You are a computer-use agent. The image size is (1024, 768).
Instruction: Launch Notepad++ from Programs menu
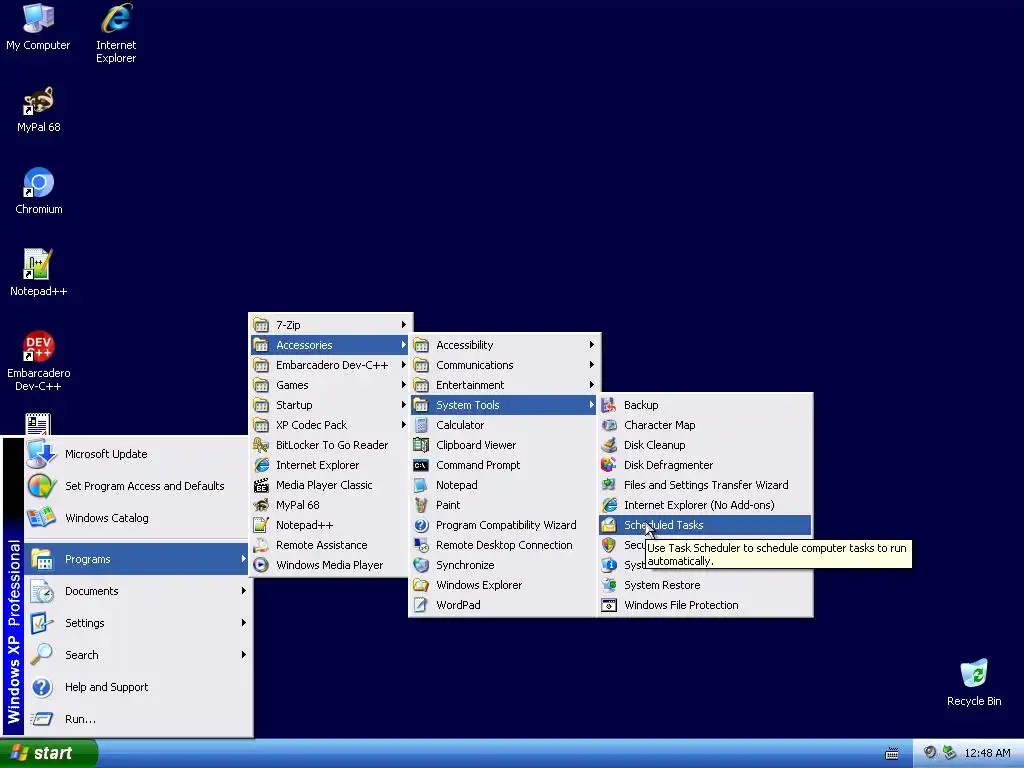click(330, 525)
